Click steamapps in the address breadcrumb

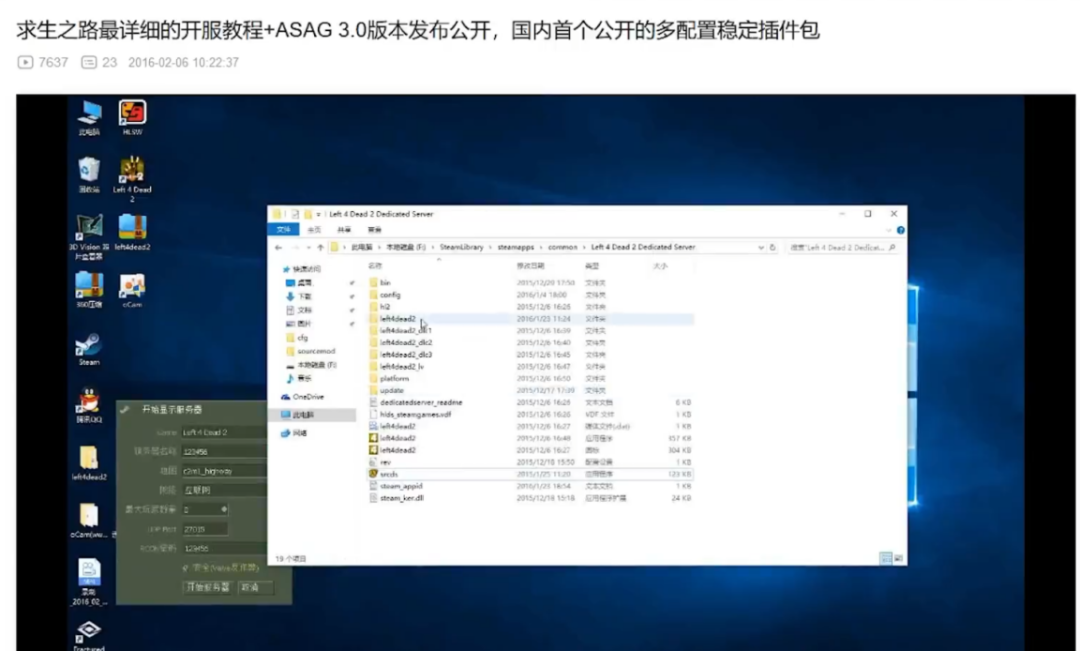click(515, 247)
